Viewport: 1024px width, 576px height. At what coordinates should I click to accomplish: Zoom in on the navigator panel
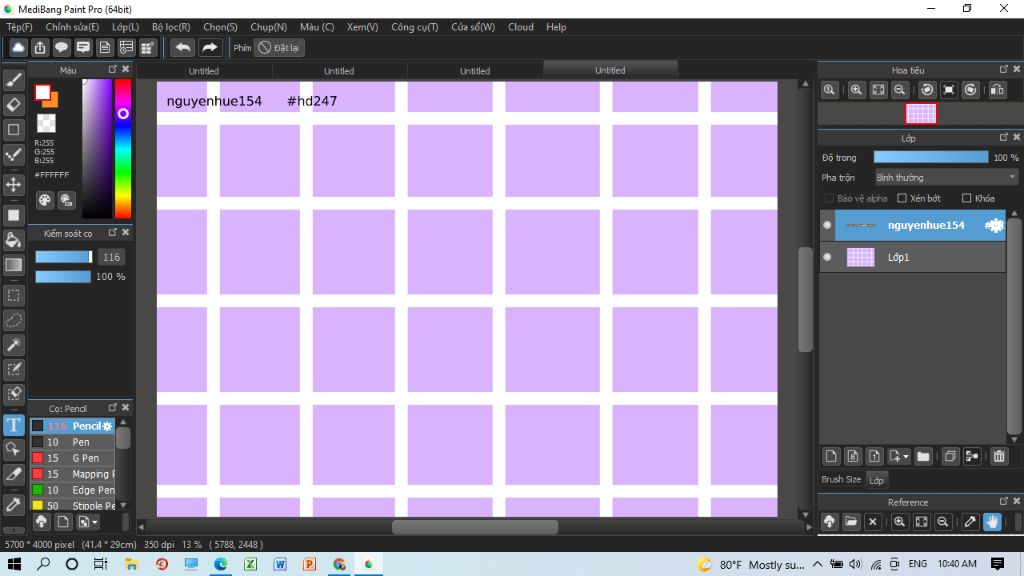pyautogui.click(x=856, y=90)
